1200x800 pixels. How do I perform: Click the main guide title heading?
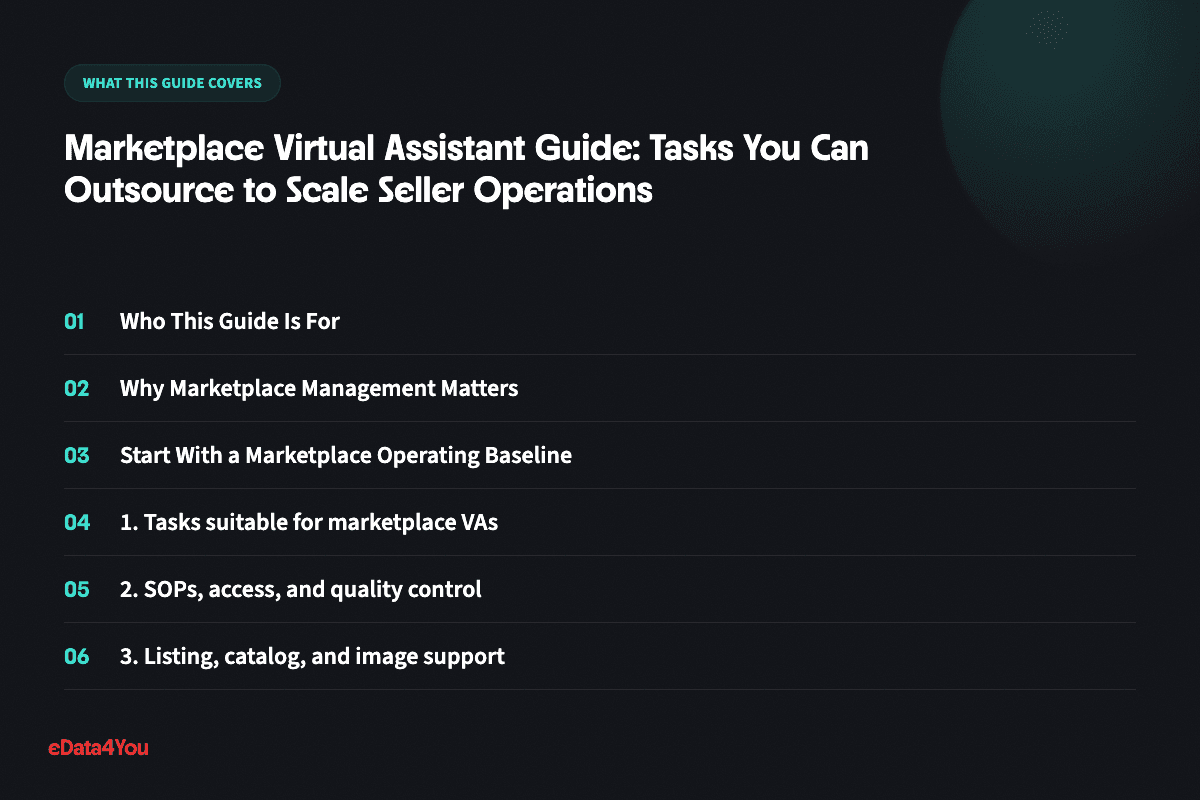[x=466, y=168]
